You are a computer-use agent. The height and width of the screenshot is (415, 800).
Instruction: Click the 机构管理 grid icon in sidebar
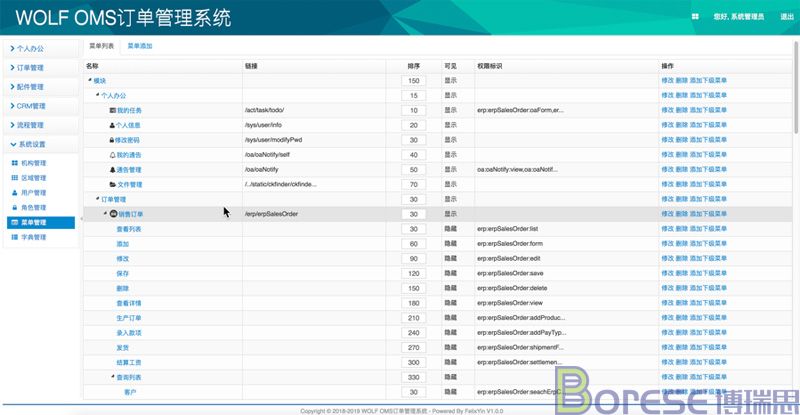[x=14, y=163]
